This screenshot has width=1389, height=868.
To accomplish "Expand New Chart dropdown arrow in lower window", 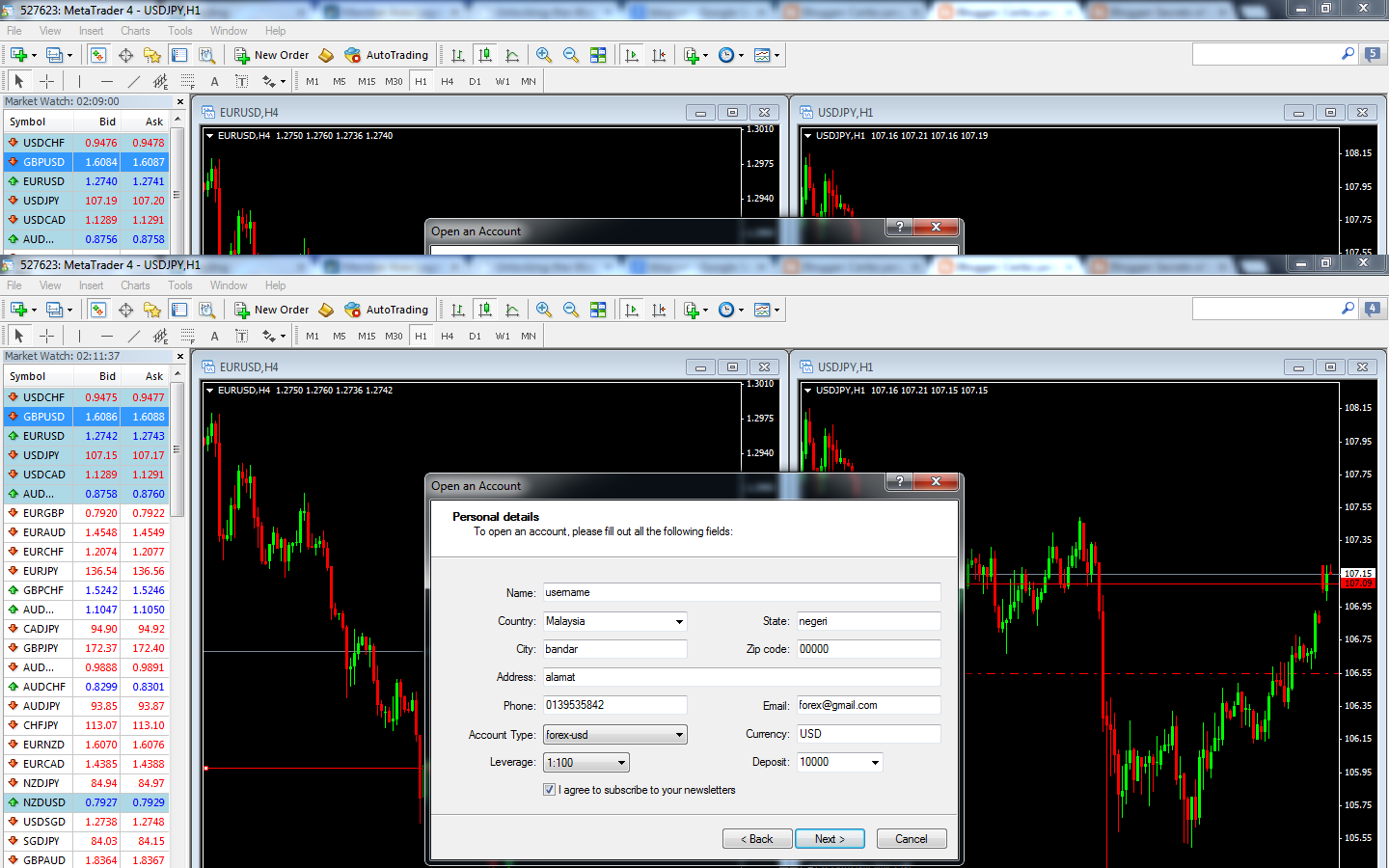I will tap(34, 311).
